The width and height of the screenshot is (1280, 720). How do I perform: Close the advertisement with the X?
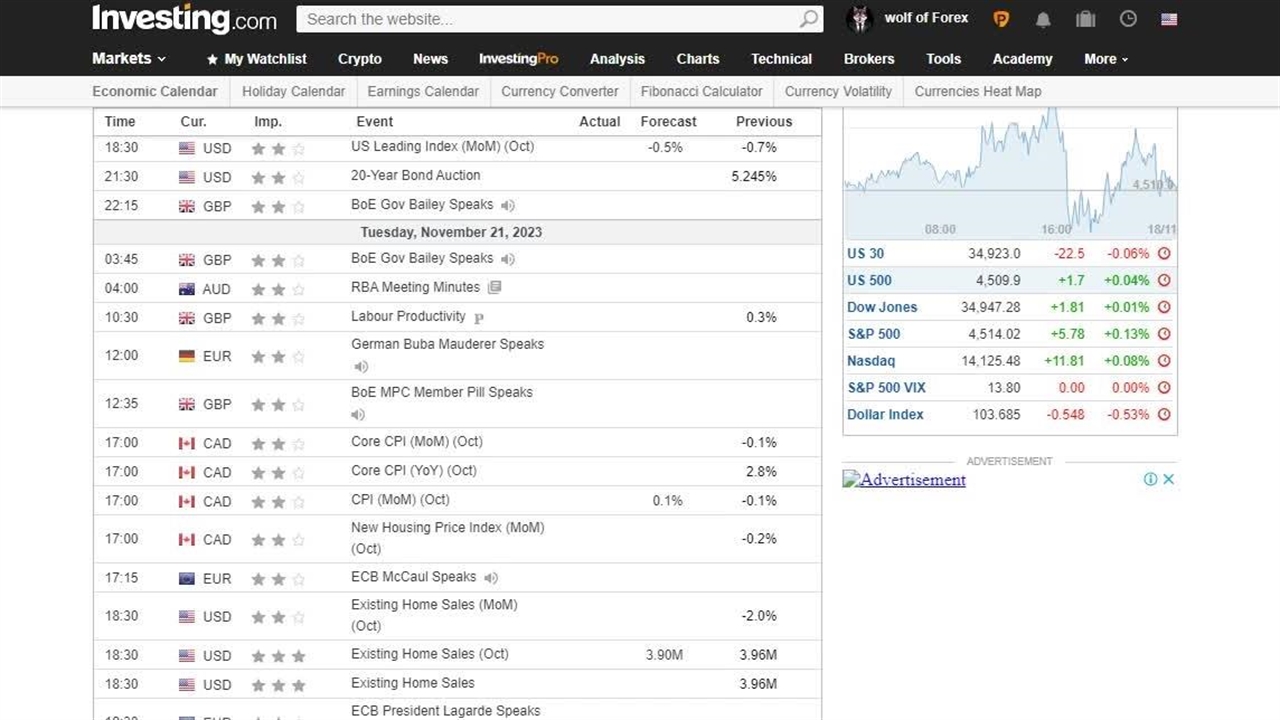(x=1168, y=479)
